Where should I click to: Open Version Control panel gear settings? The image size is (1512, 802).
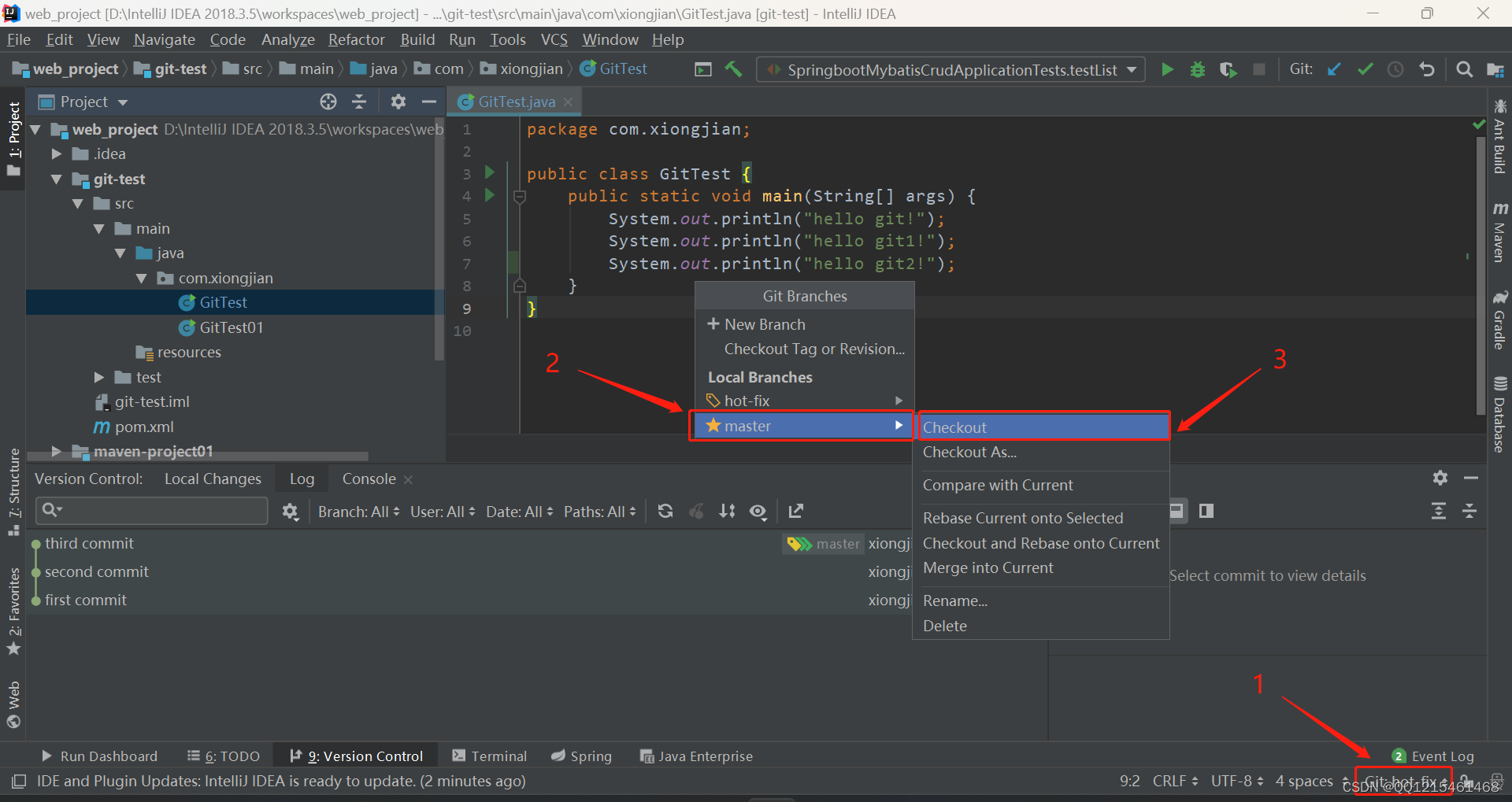1440,478
